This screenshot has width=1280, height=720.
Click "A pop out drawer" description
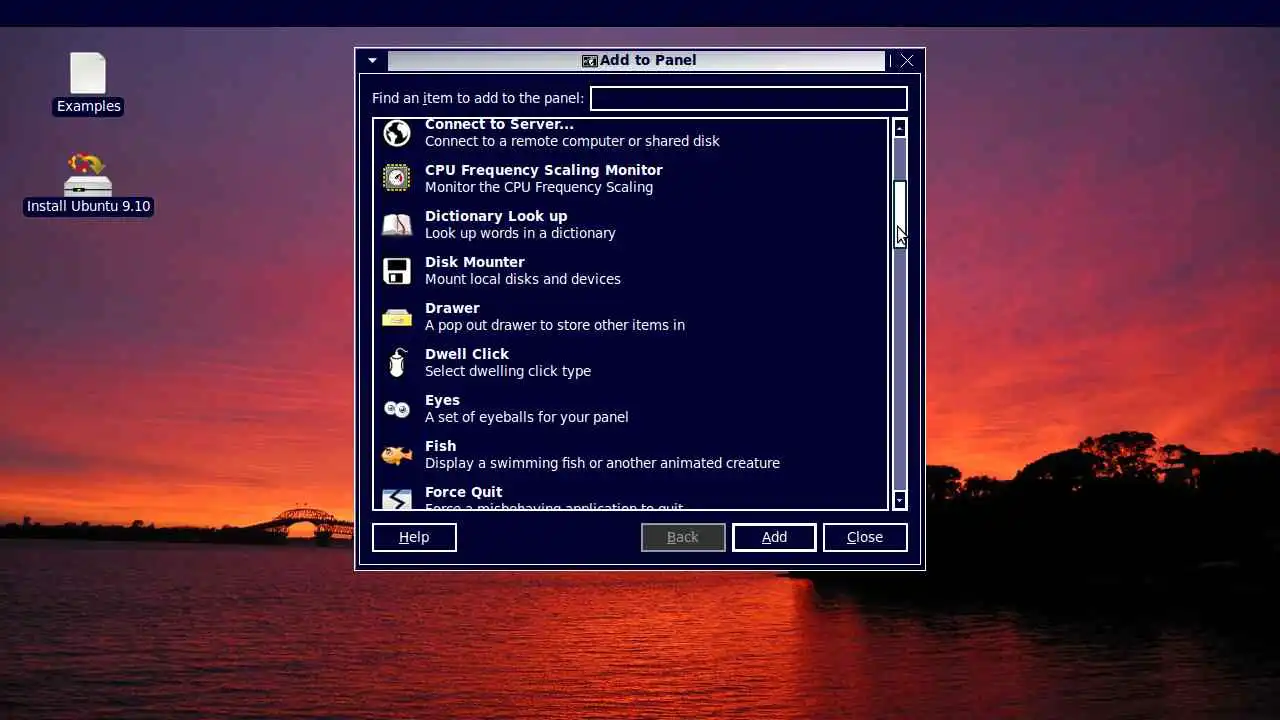(555, 325)
